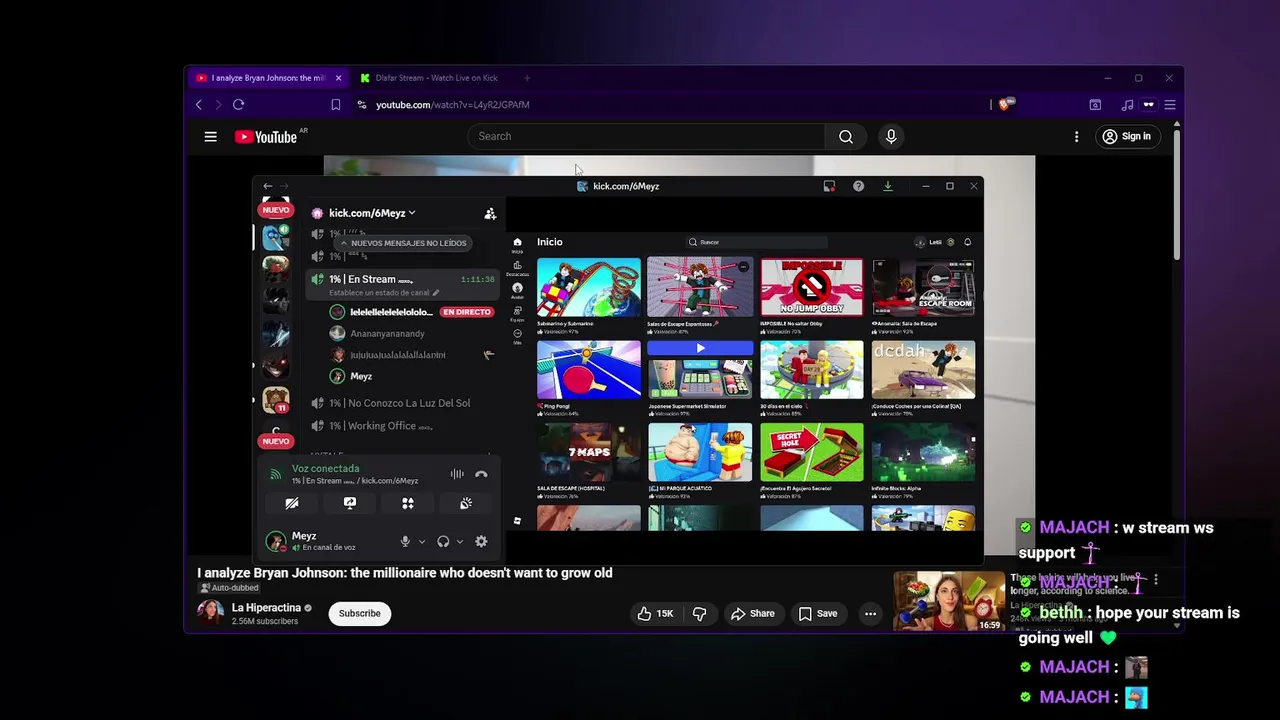
Task: Open the Ping Pong! game thumbnail
Action: click(x=589, y=370)
